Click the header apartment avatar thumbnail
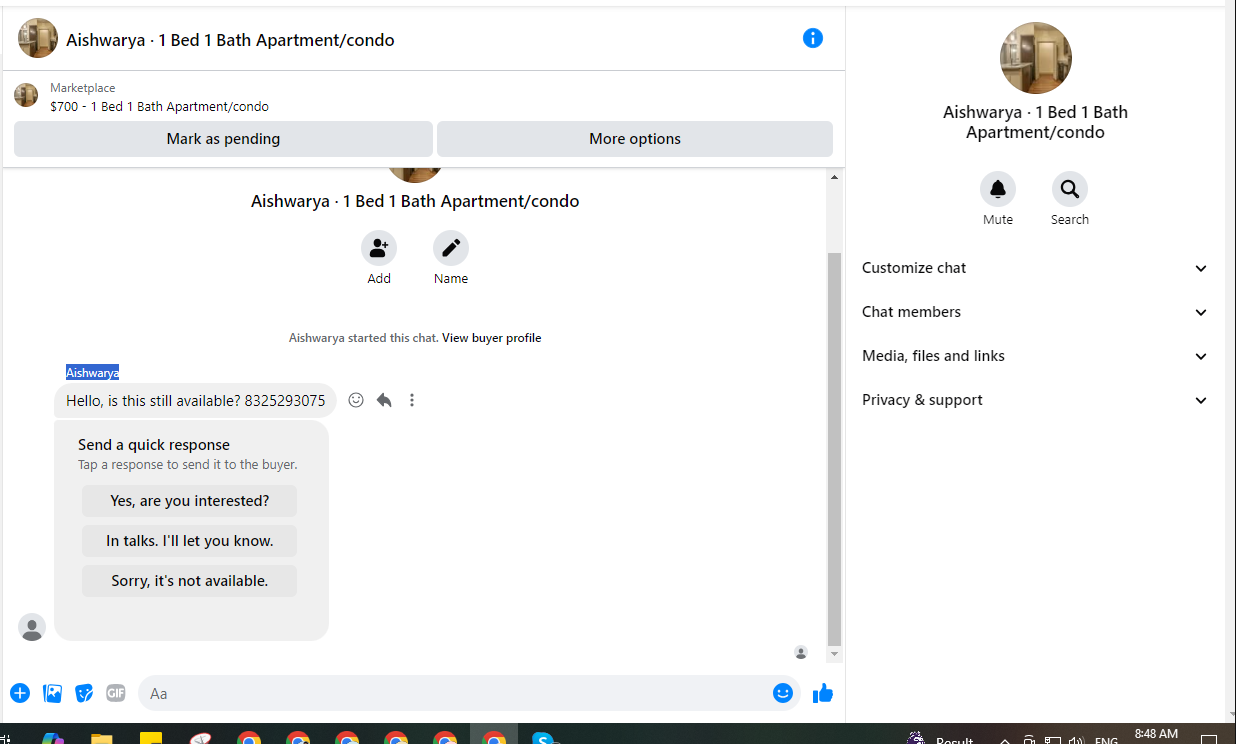The height and width of the screenshot is (744, 1236). coord(38,38)
